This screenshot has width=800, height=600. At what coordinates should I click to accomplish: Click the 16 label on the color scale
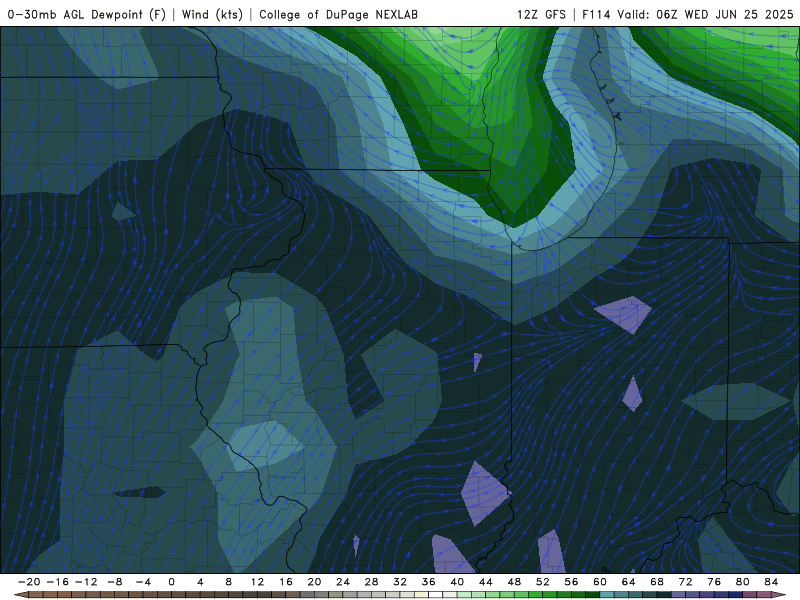pos(286,582)
